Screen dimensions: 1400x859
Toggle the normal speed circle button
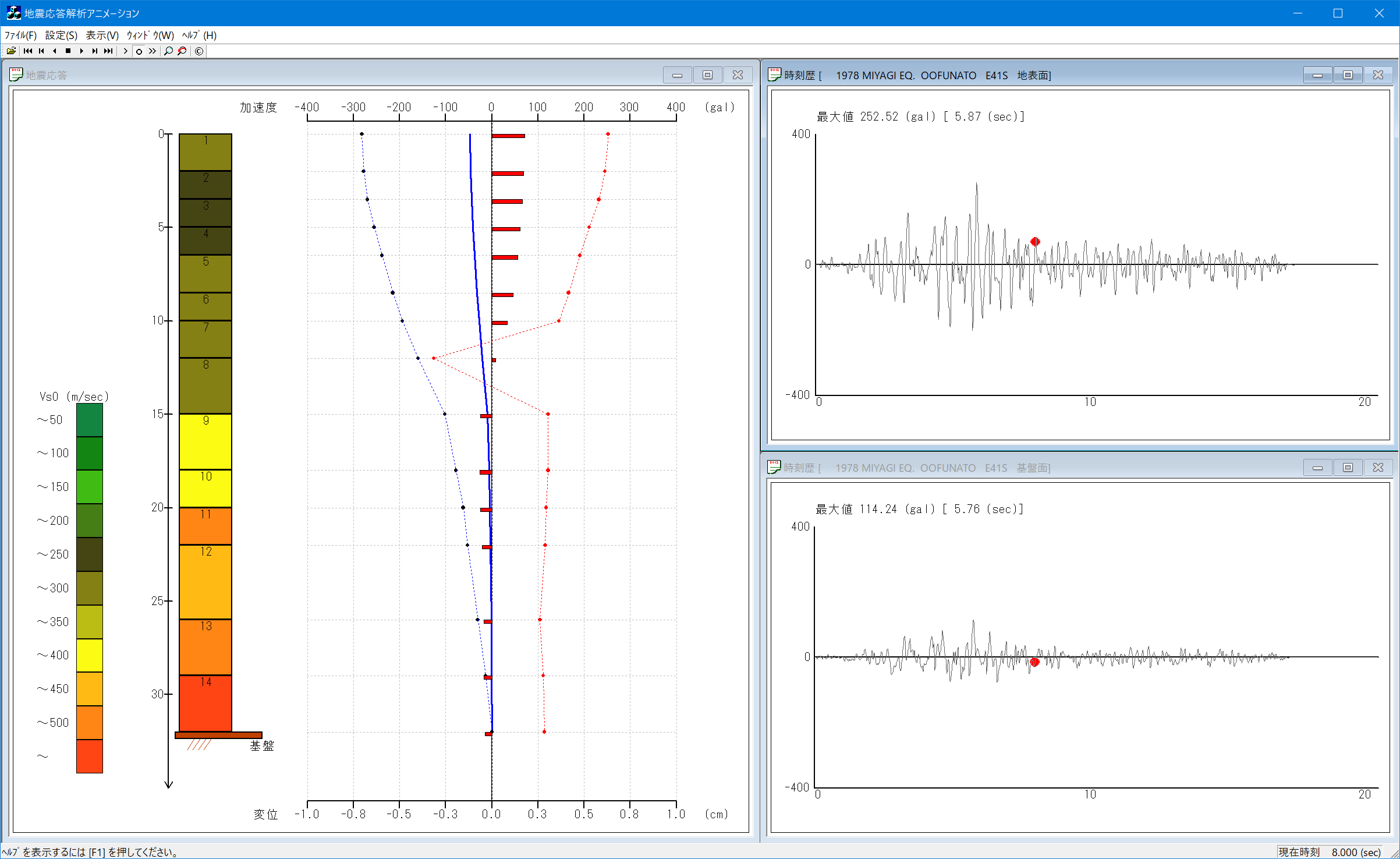click(x=139, y=51)
